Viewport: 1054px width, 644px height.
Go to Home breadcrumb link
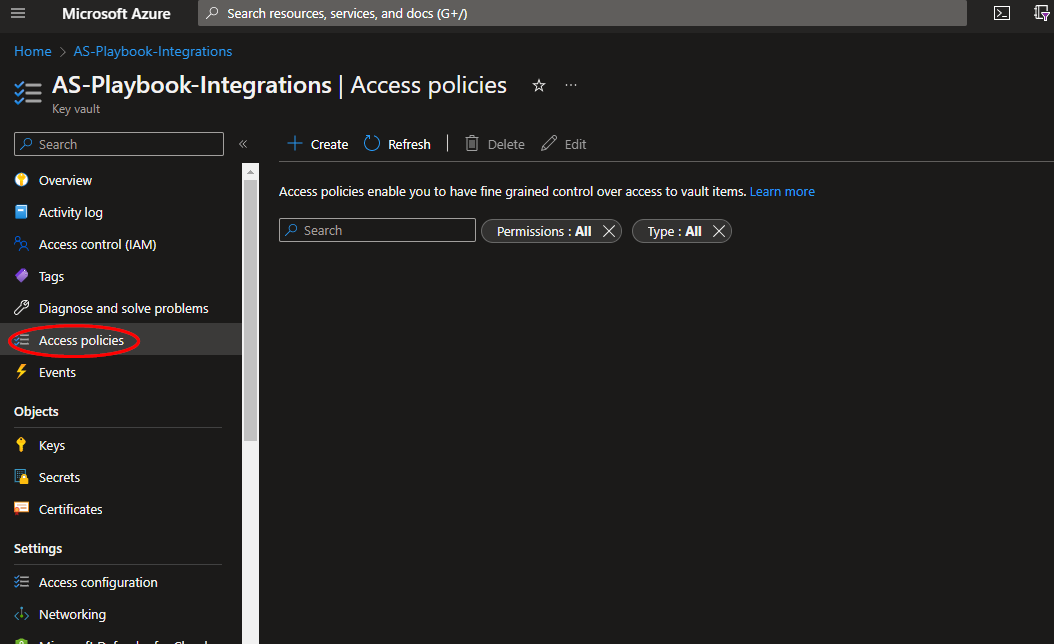33,51
